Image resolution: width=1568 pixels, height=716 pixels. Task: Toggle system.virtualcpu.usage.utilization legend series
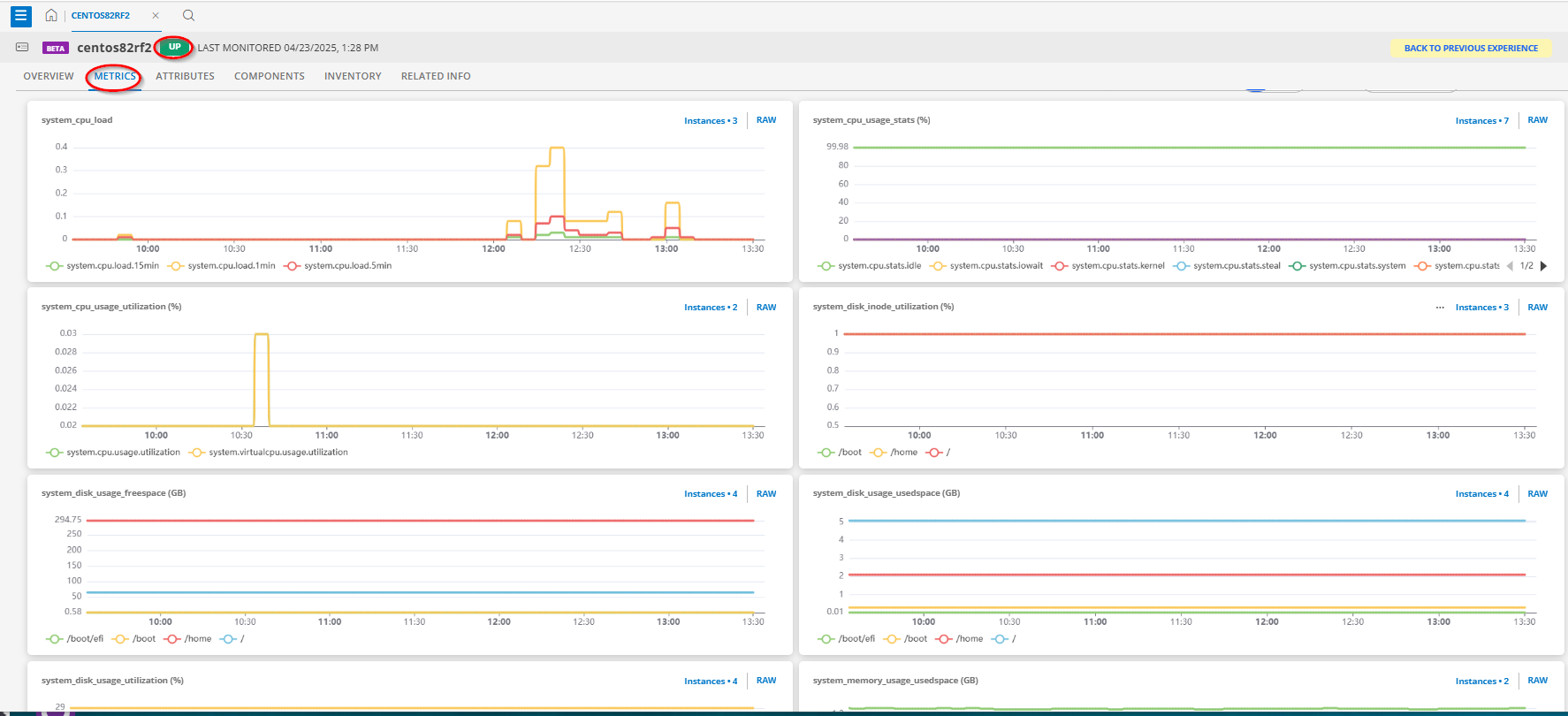pos(269,452)
